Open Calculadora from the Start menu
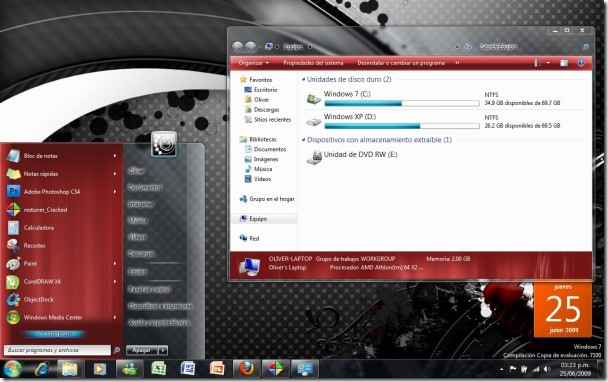 coord(60,228)
